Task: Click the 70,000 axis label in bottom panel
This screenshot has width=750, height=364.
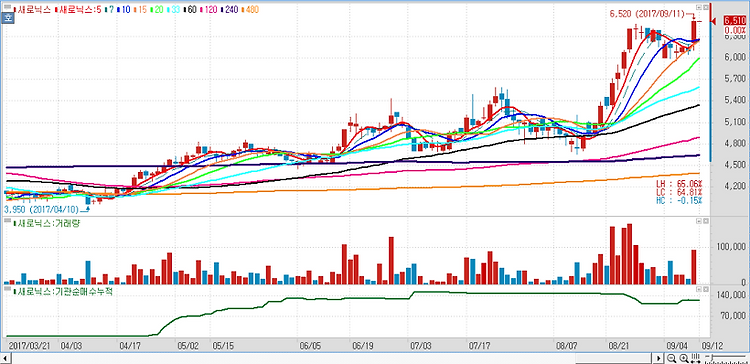Action: [733, 316]
